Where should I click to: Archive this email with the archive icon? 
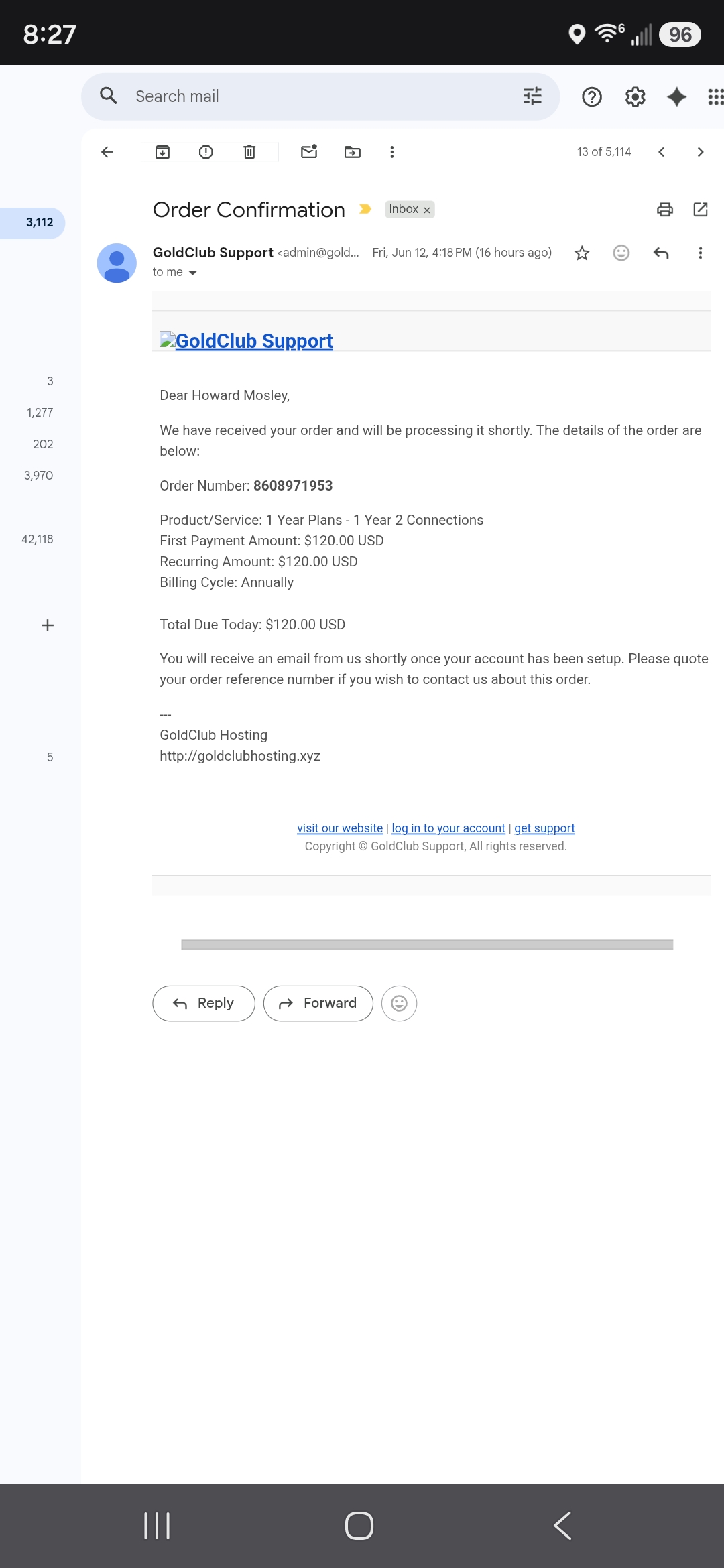pyautogui.click(x=162, y=152)
